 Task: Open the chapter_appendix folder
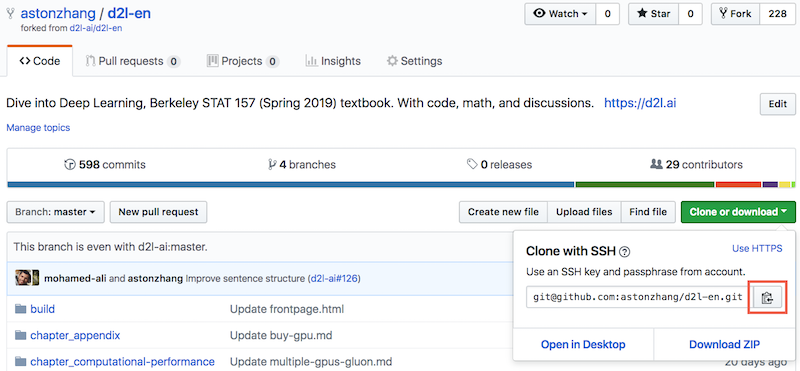pos(75,335)
